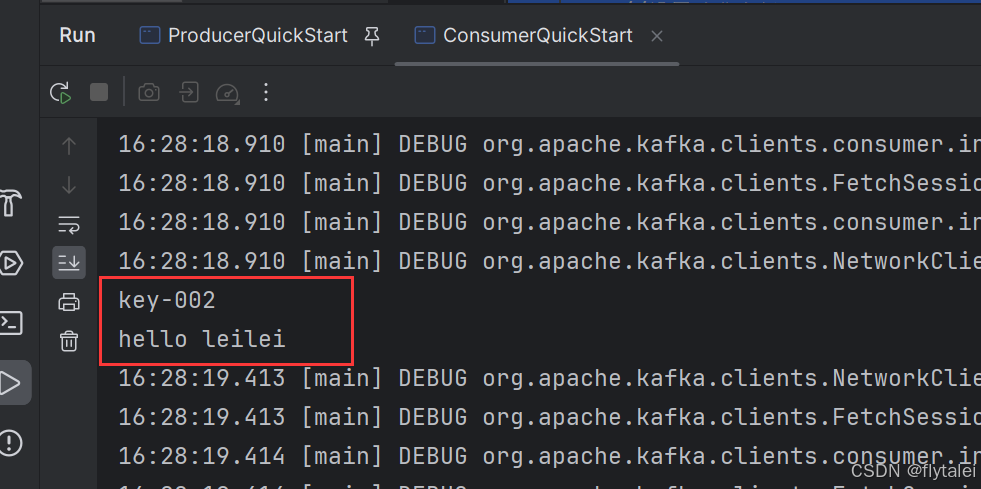Viewport: 981px width, 489px height.
Task: Stop the running process
Action: click(99, 93)
